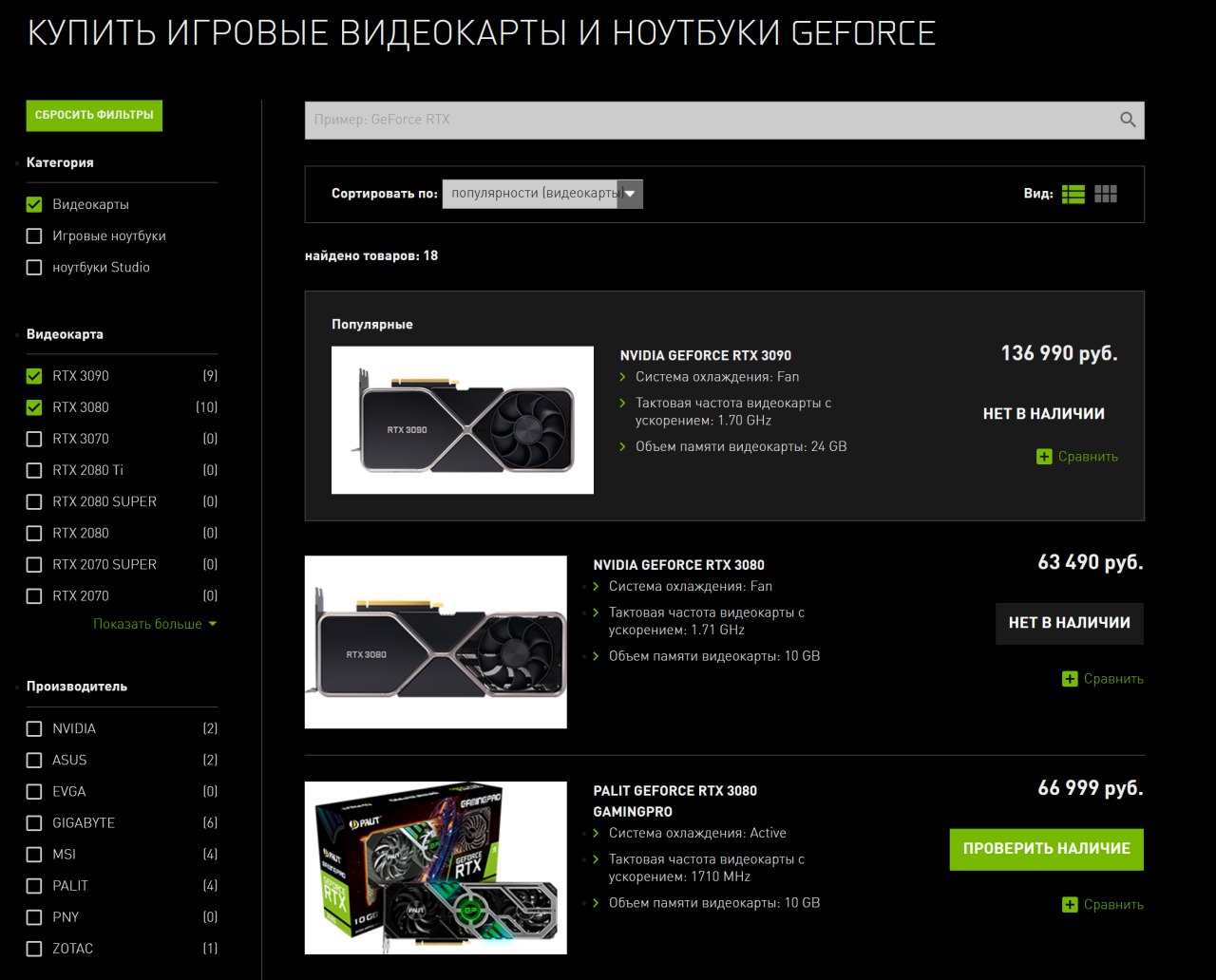Uncheck the Видеокарты category checkbox
The width and height of the screenshot is (1216, 980).
tap(34, 204)
